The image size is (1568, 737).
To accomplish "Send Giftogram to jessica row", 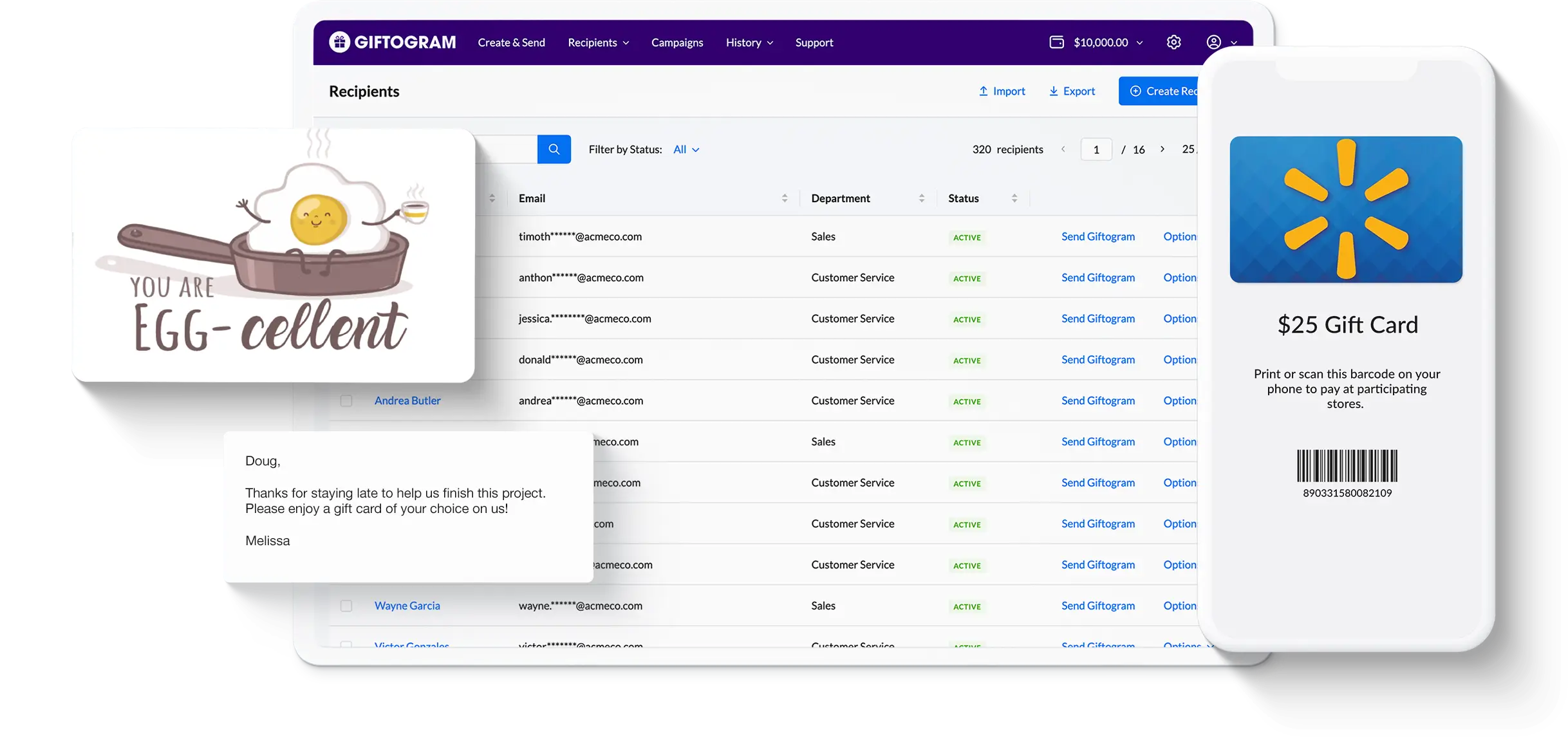I will (x=1098, y=319).
